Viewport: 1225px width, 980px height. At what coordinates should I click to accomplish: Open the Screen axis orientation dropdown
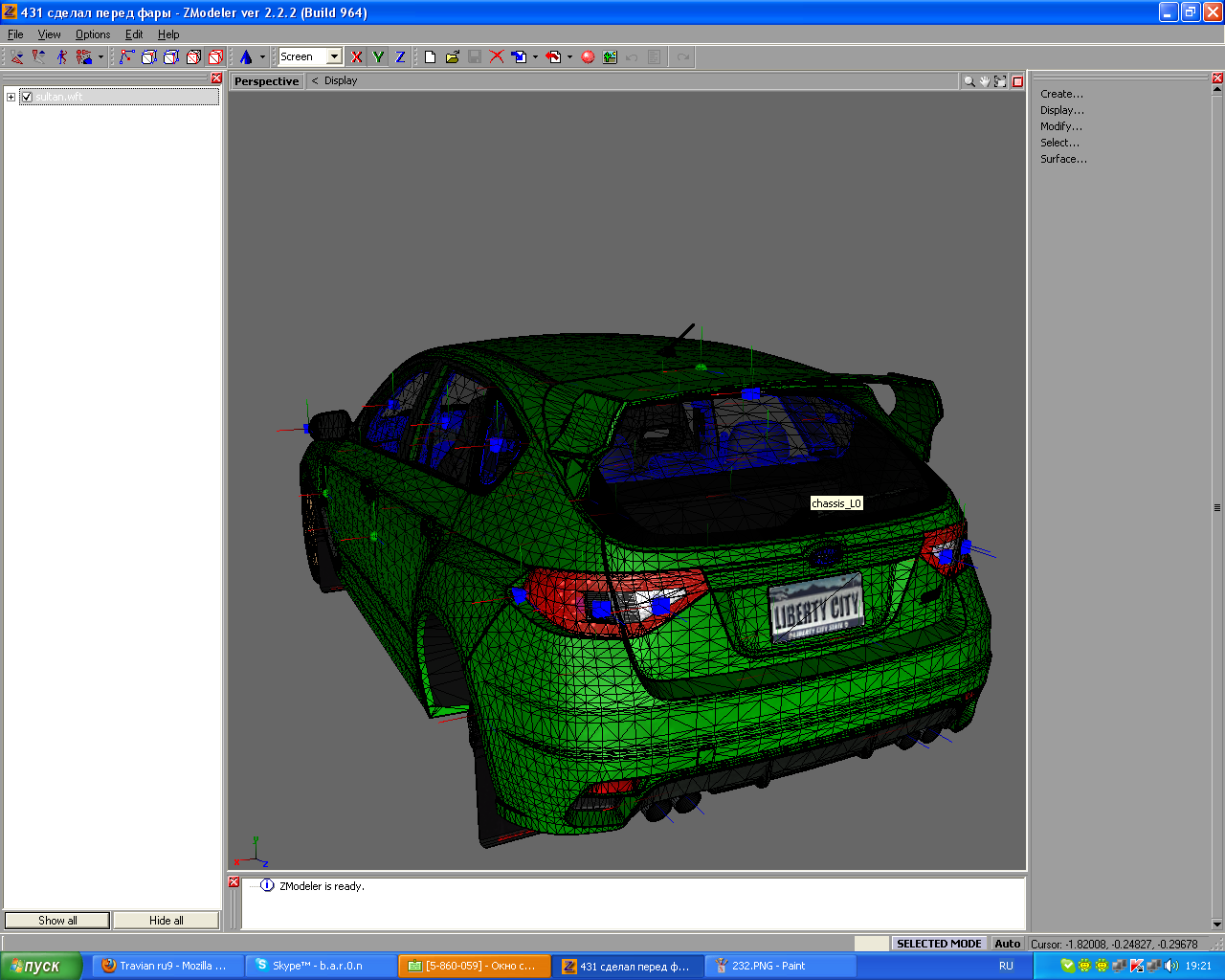coord(334,57)
